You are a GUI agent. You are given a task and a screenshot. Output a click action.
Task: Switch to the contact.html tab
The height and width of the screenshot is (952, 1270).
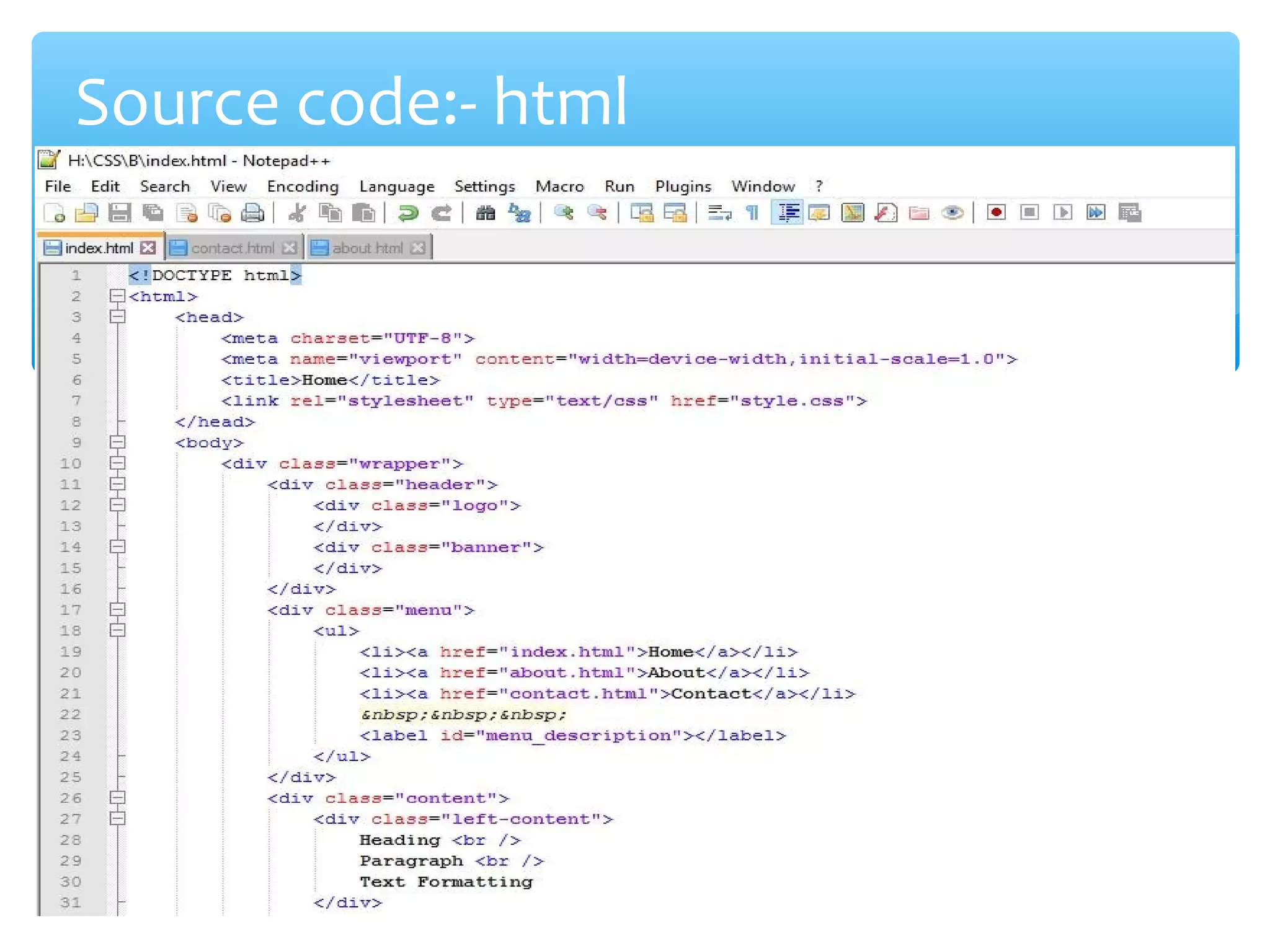coord(233,248)
